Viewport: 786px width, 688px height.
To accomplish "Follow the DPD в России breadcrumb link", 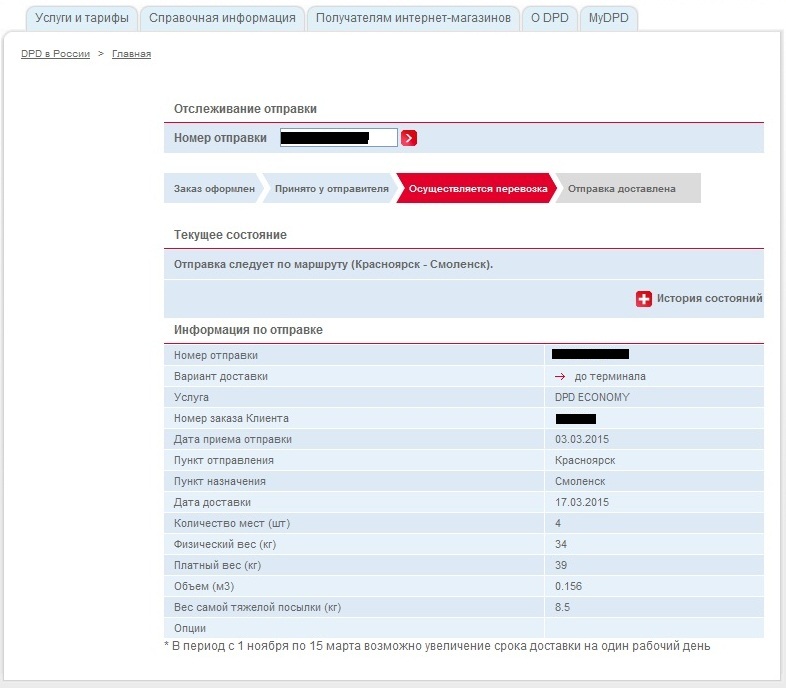I will click(55, 54).
